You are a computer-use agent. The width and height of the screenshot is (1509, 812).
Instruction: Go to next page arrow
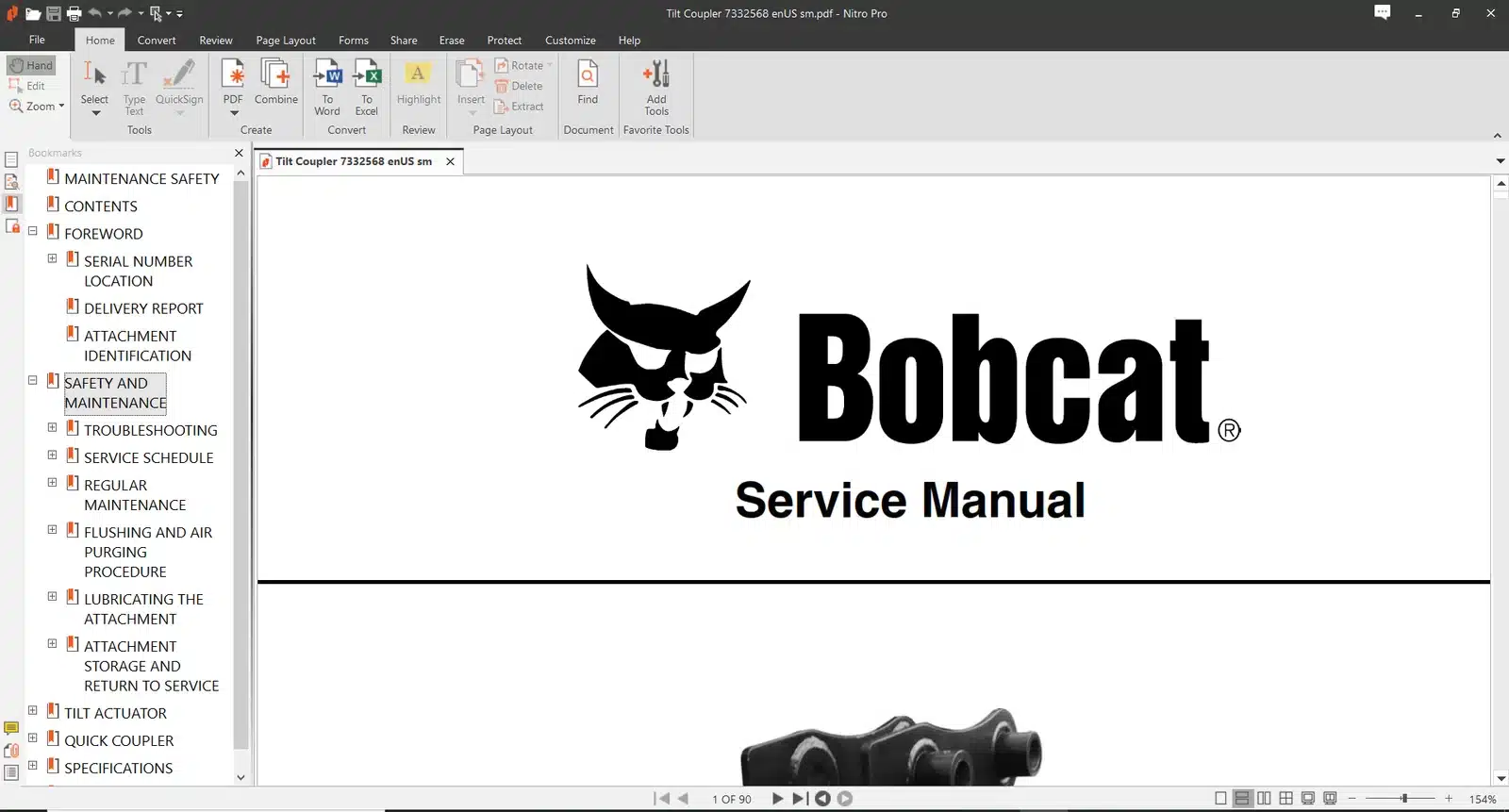(x=777, y=799)
